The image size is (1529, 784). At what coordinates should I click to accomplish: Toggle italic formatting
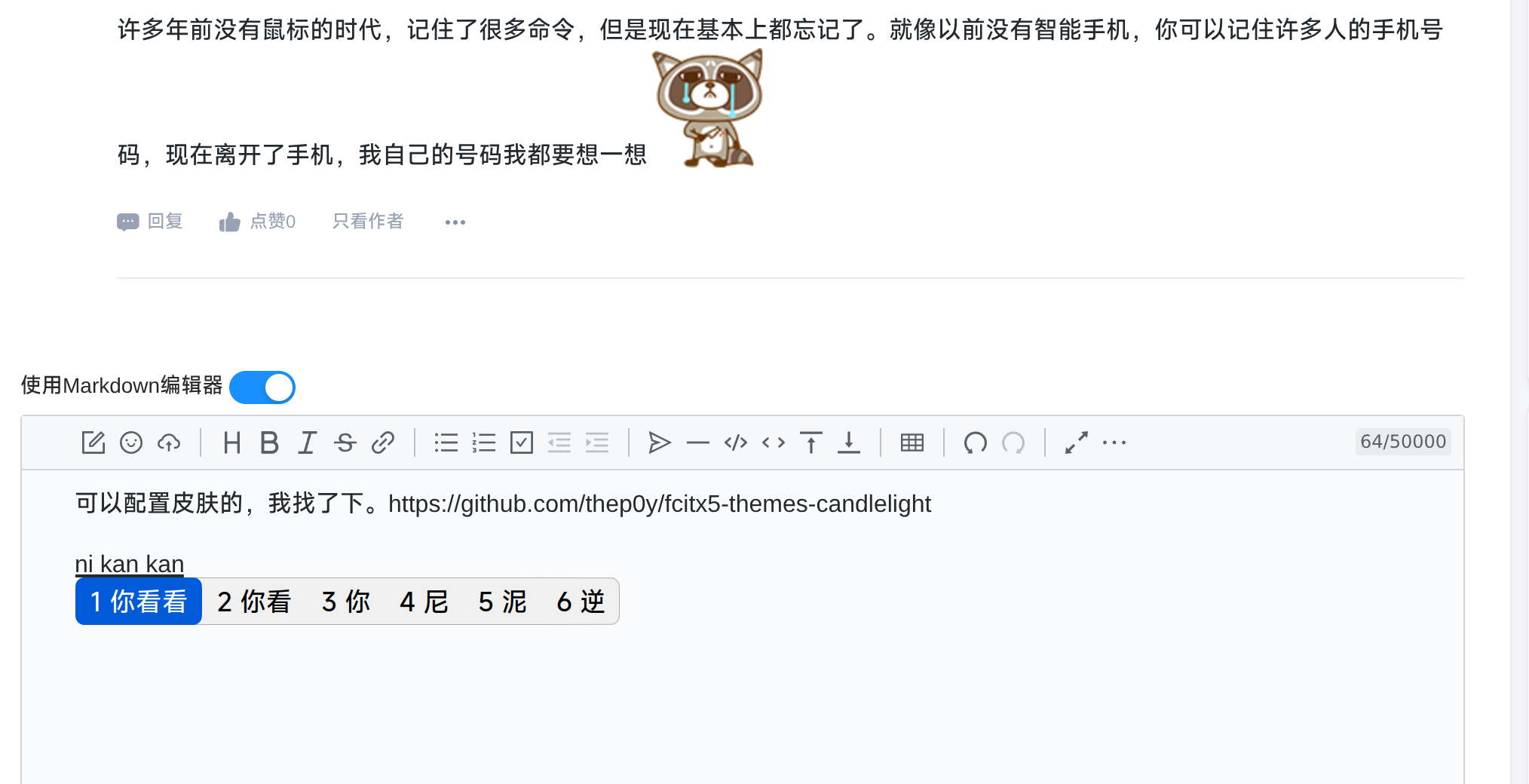(x=307, y=443)
